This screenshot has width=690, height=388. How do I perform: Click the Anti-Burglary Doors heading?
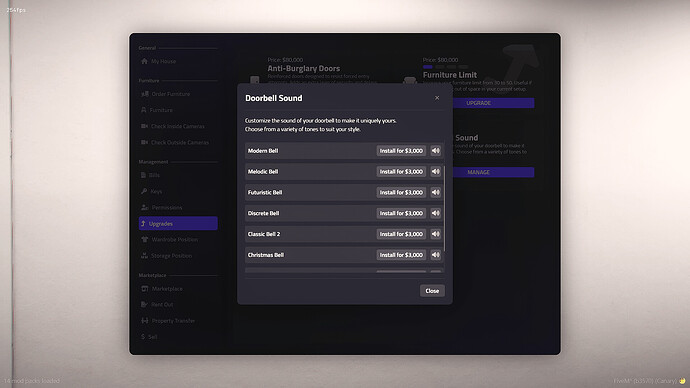click(x=304, y=68)
